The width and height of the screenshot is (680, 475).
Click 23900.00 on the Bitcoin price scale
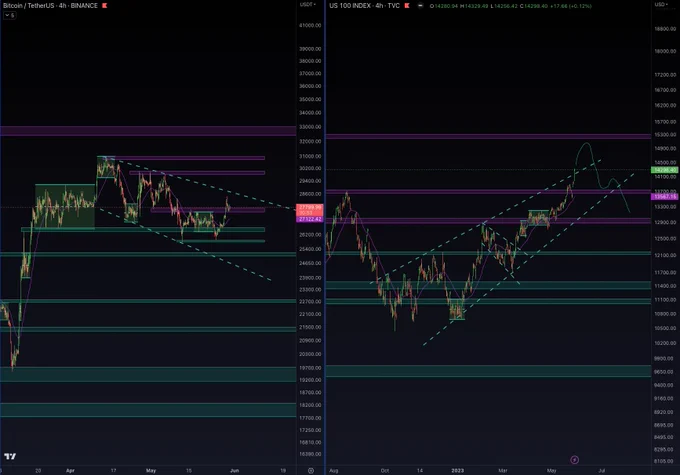pos(310,278)
